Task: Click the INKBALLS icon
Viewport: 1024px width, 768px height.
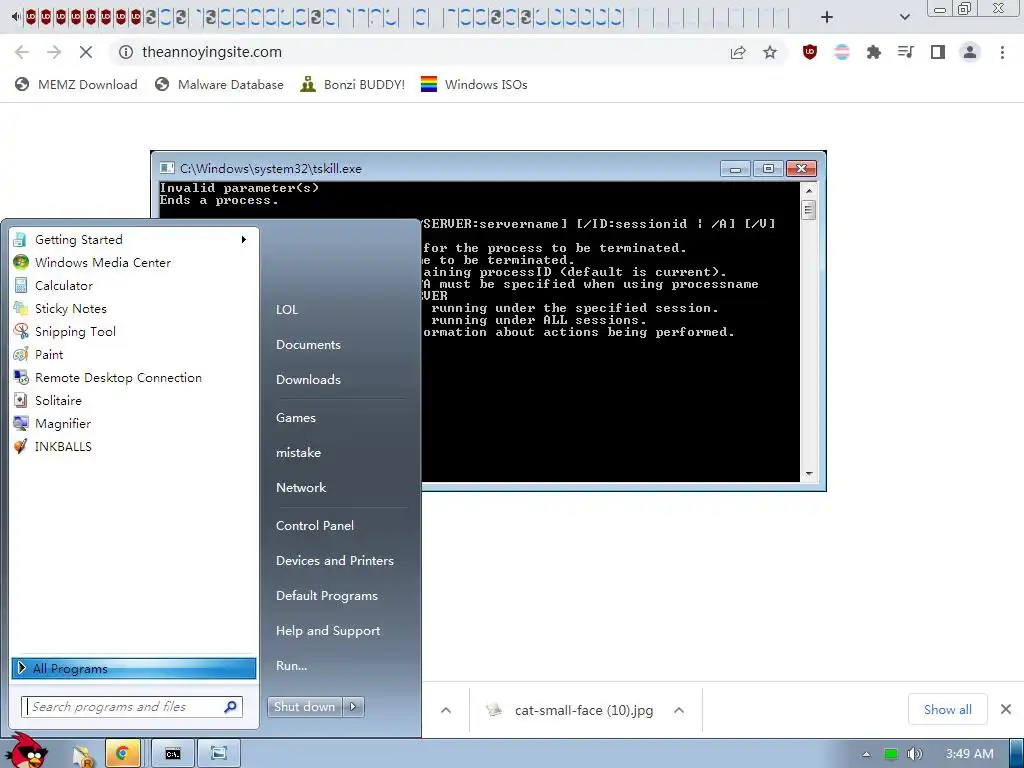Action: [x=21, y=447]
